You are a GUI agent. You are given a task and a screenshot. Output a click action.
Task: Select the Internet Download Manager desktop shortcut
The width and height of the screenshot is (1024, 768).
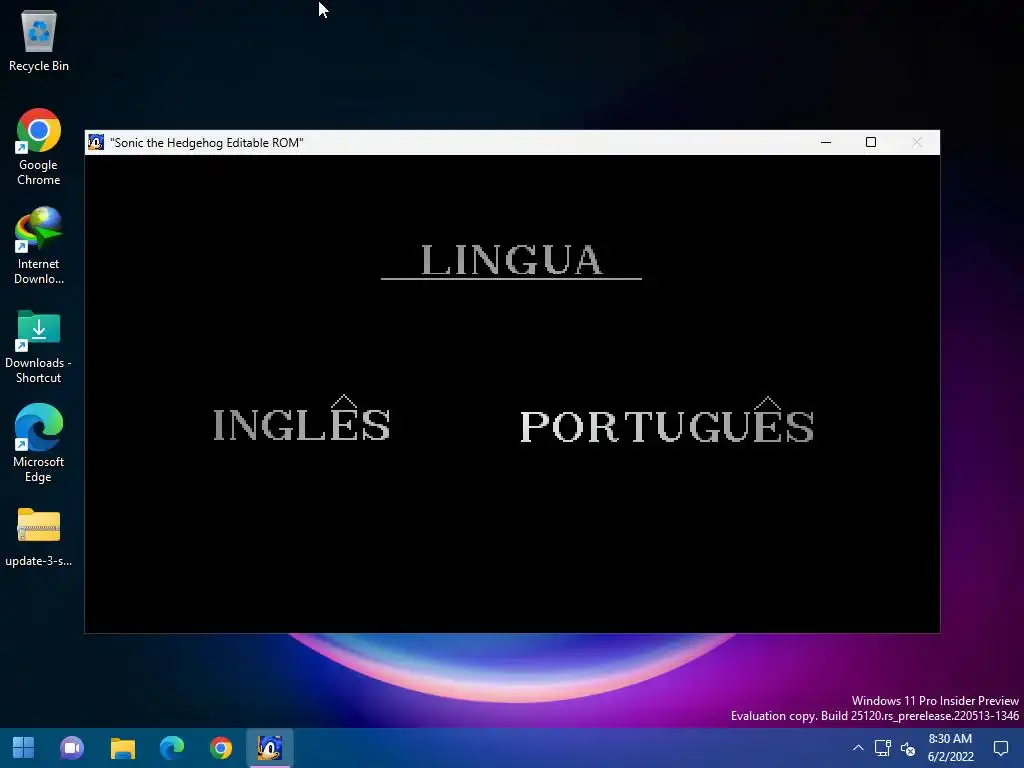tap(39, 246)
